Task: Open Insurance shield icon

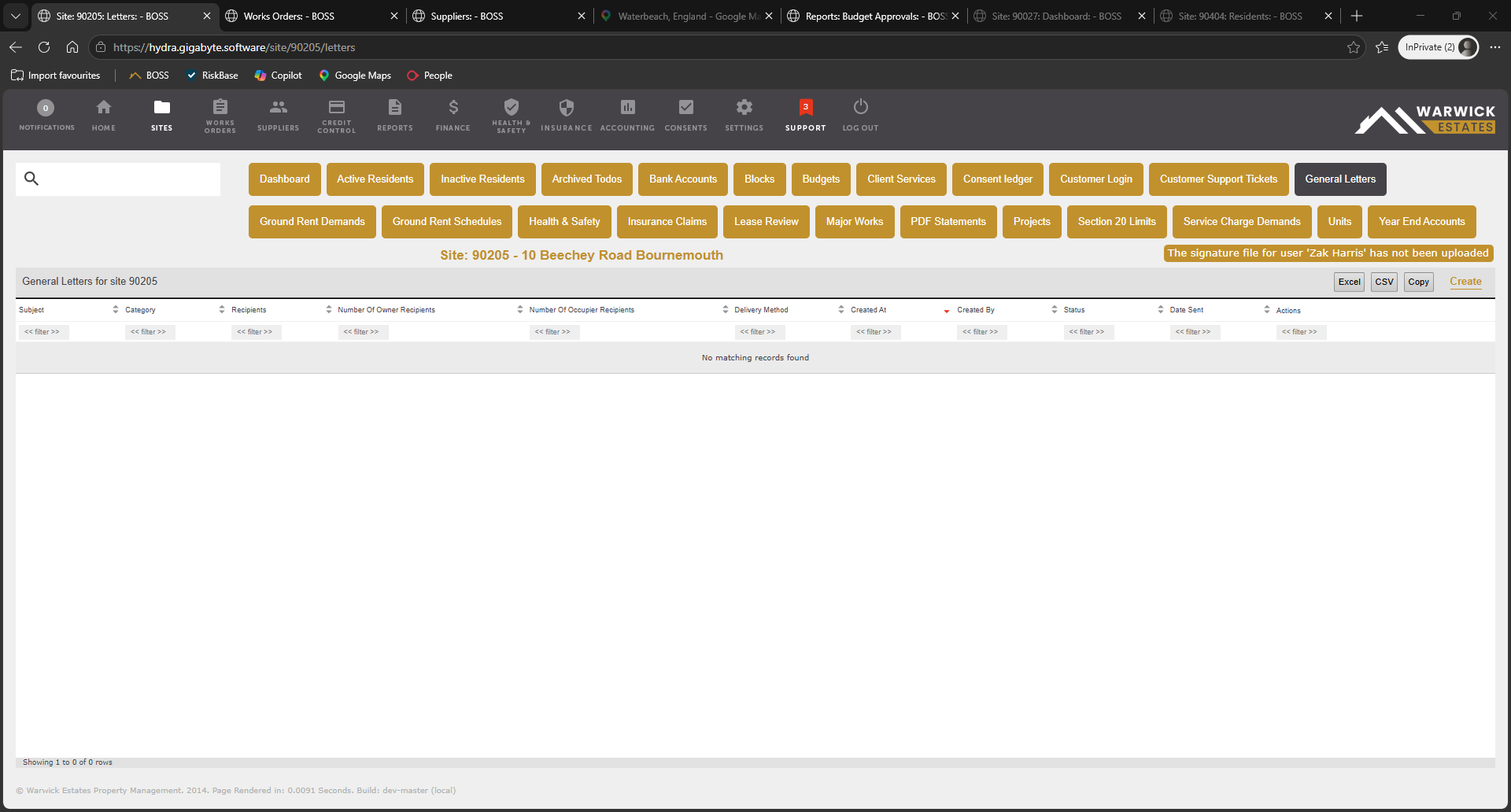Action: pos(567,107)
